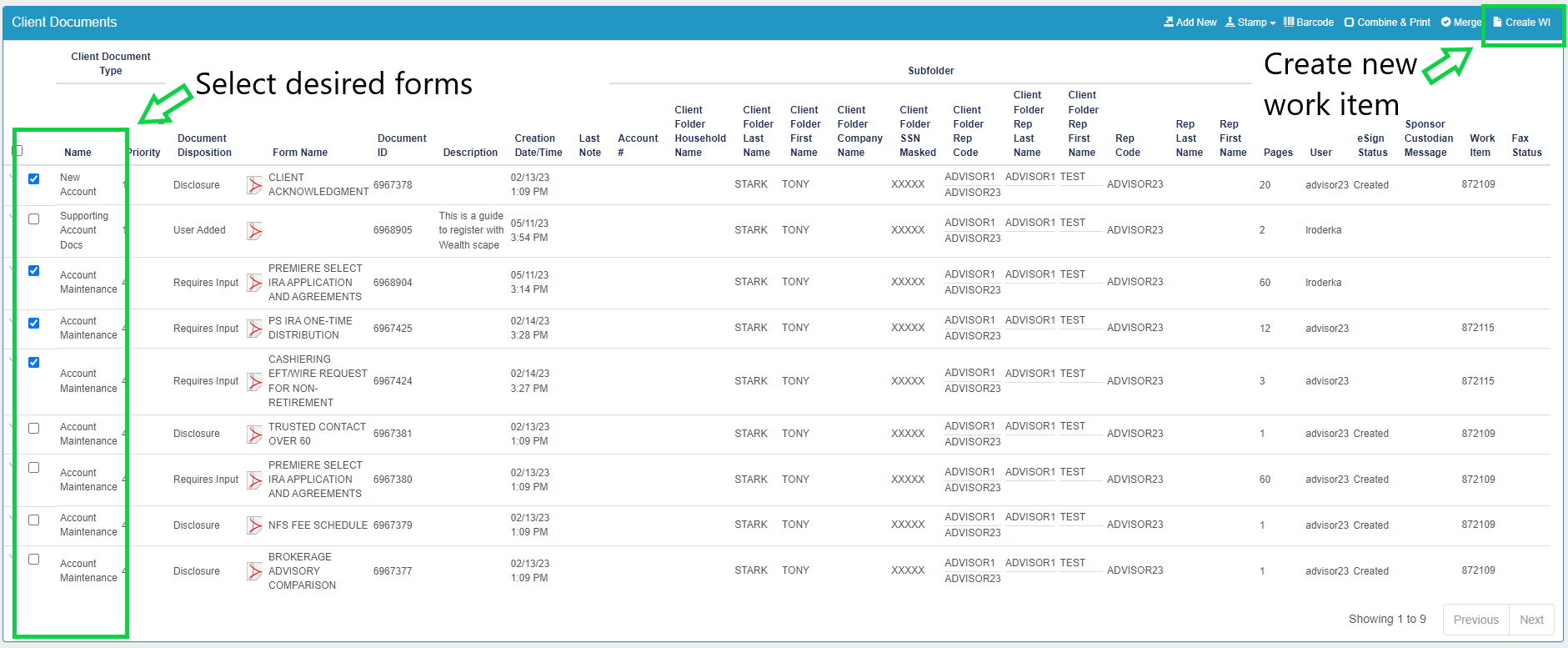Open PDF icon for Brokerage Advisory Comparison

pos(254,571)
